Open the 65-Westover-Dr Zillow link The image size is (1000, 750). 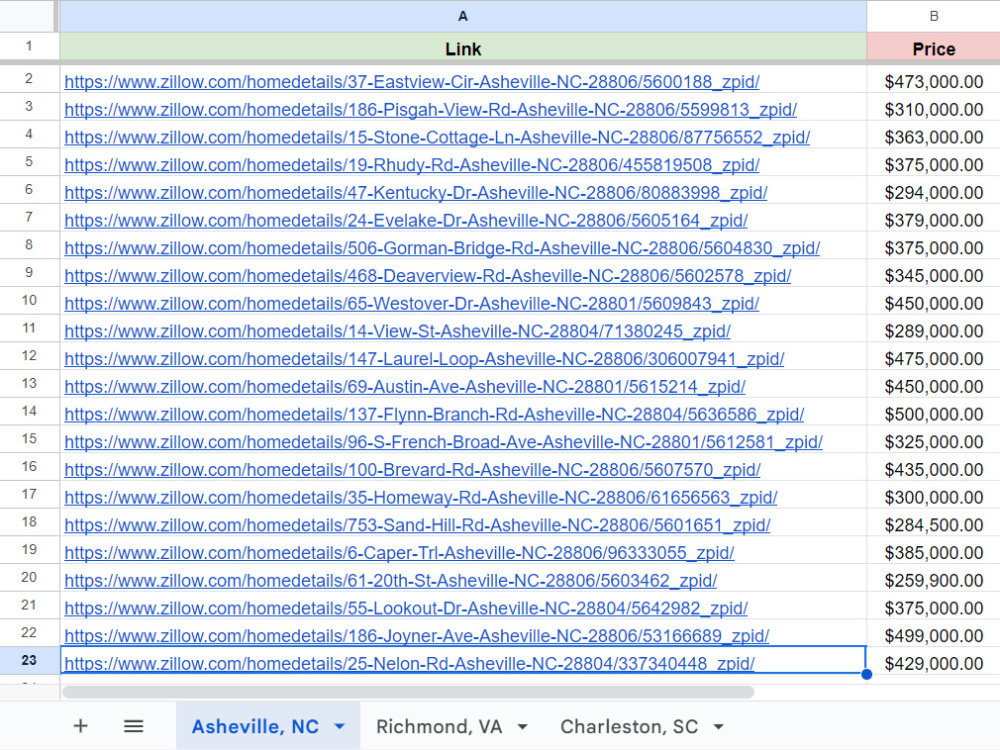coord(411,304)
